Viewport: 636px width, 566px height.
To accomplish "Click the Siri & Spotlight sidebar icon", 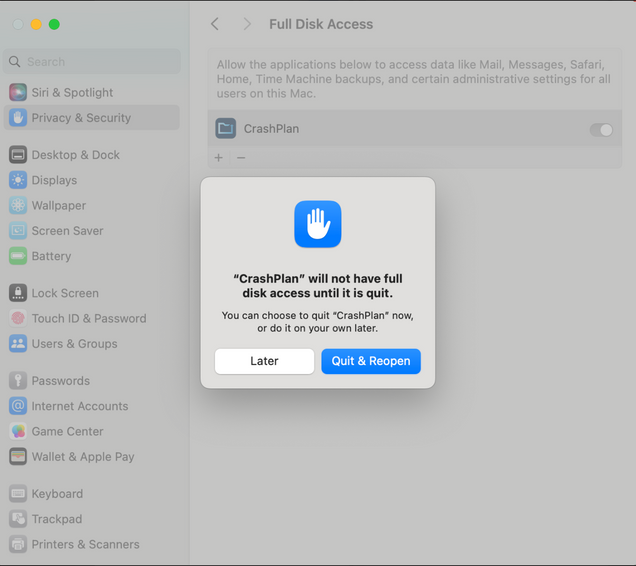I will pyautogui.click(x=18, y=93).
